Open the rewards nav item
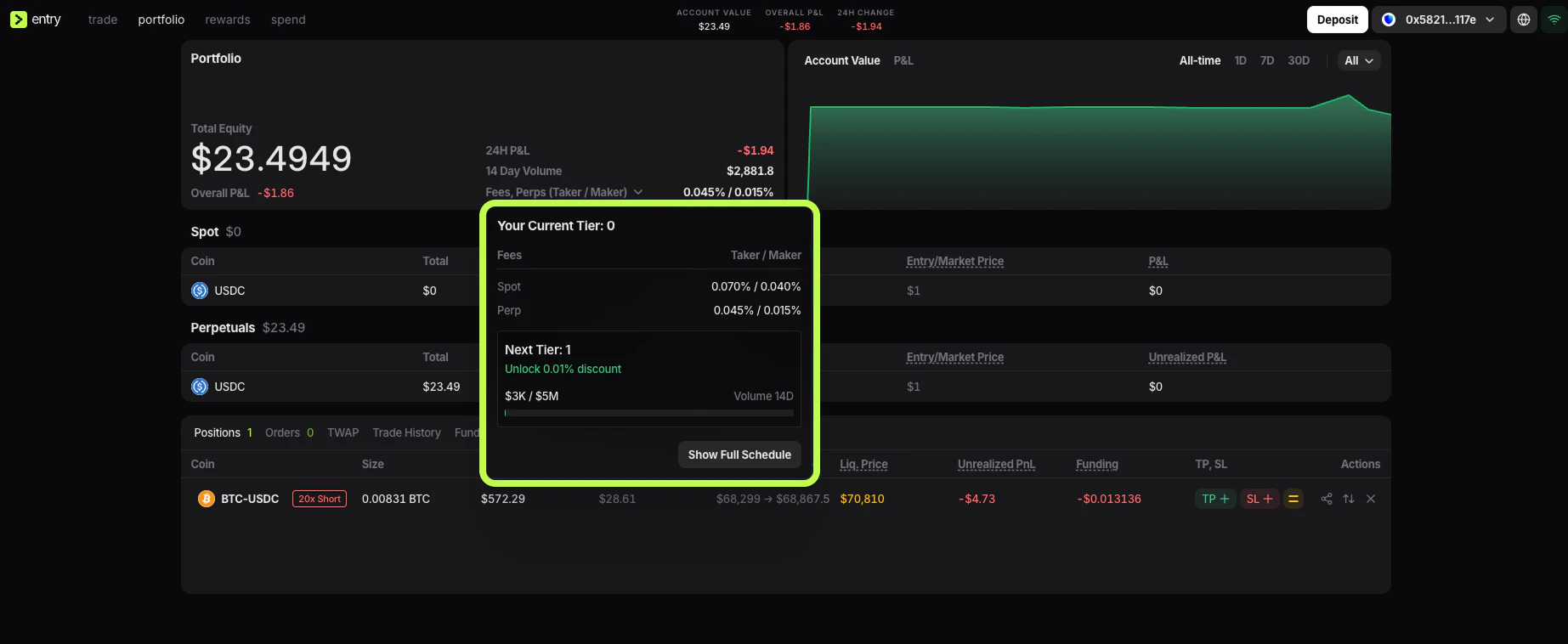The height and width of the screenshot is (644, 1568). 228,20
